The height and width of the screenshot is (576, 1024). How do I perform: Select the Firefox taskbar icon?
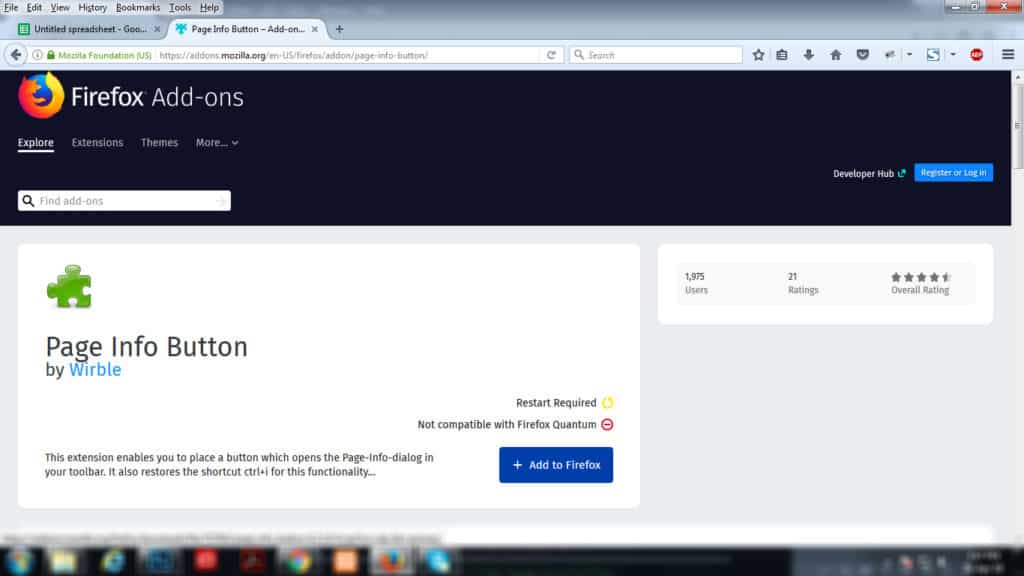pos(392,561)
